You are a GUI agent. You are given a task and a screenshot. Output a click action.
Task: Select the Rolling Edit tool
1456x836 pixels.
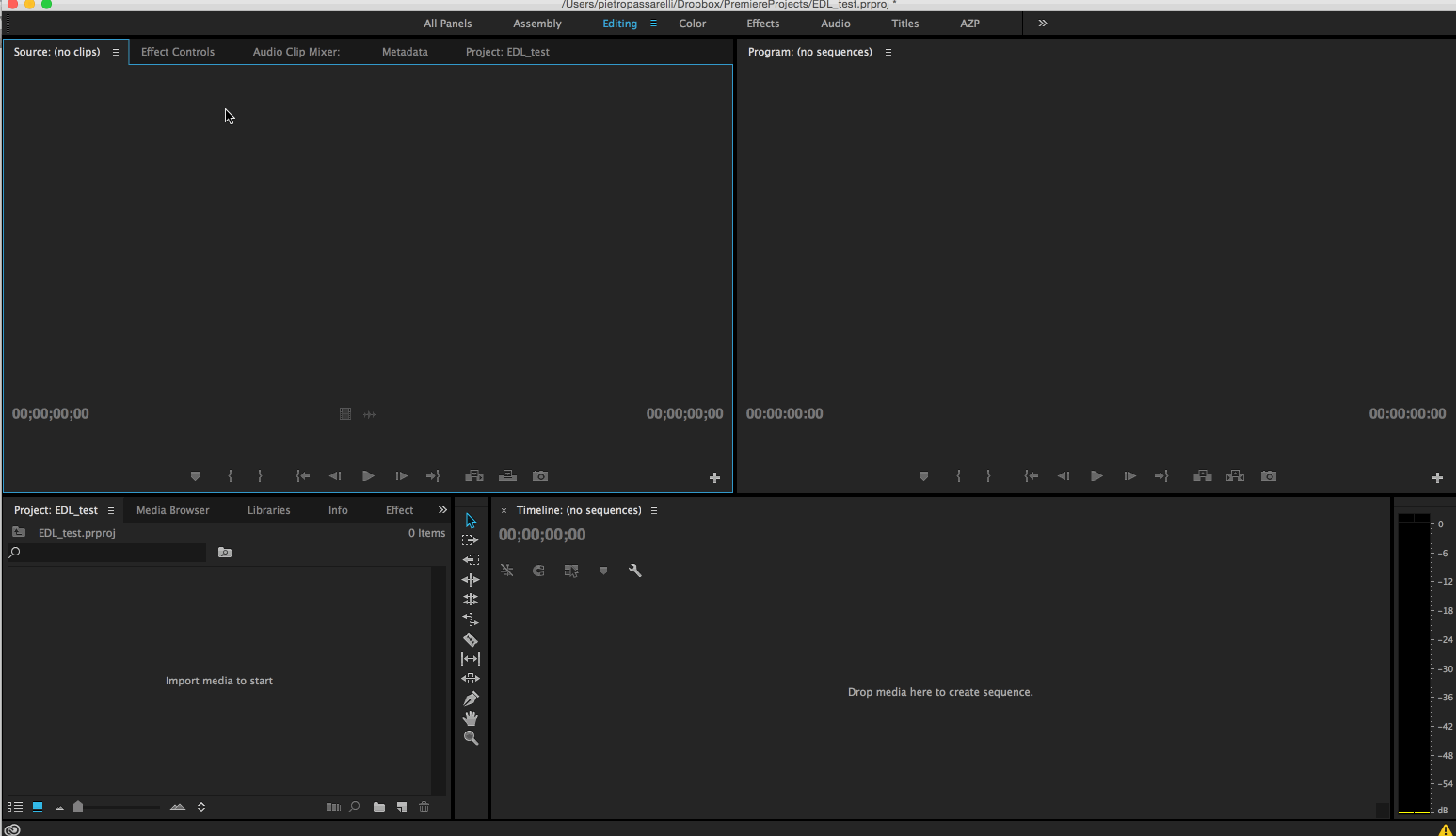tap(471, 600)
